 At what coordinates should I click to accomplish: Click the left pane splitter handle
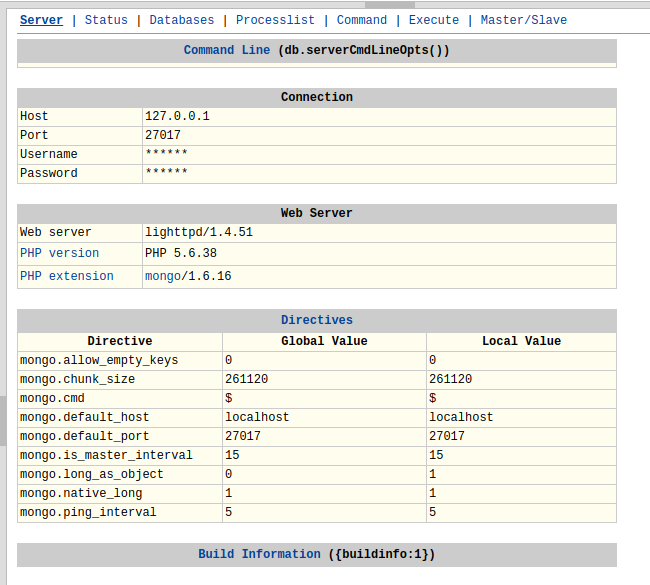[3, 420]
